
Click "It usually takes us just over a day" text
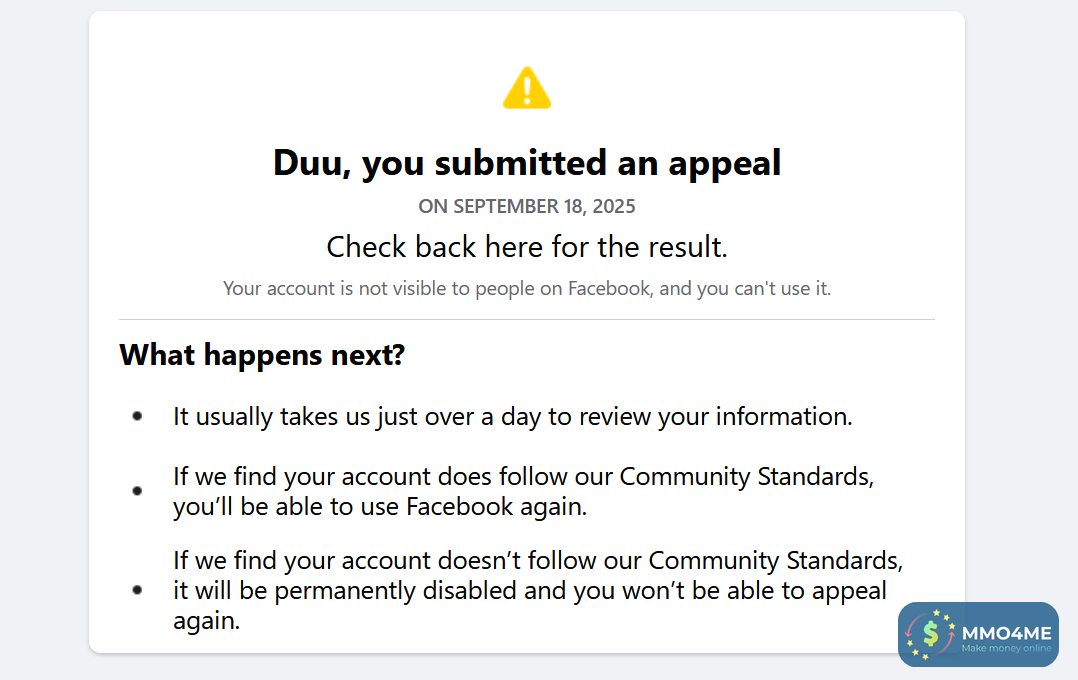point(512,416)
